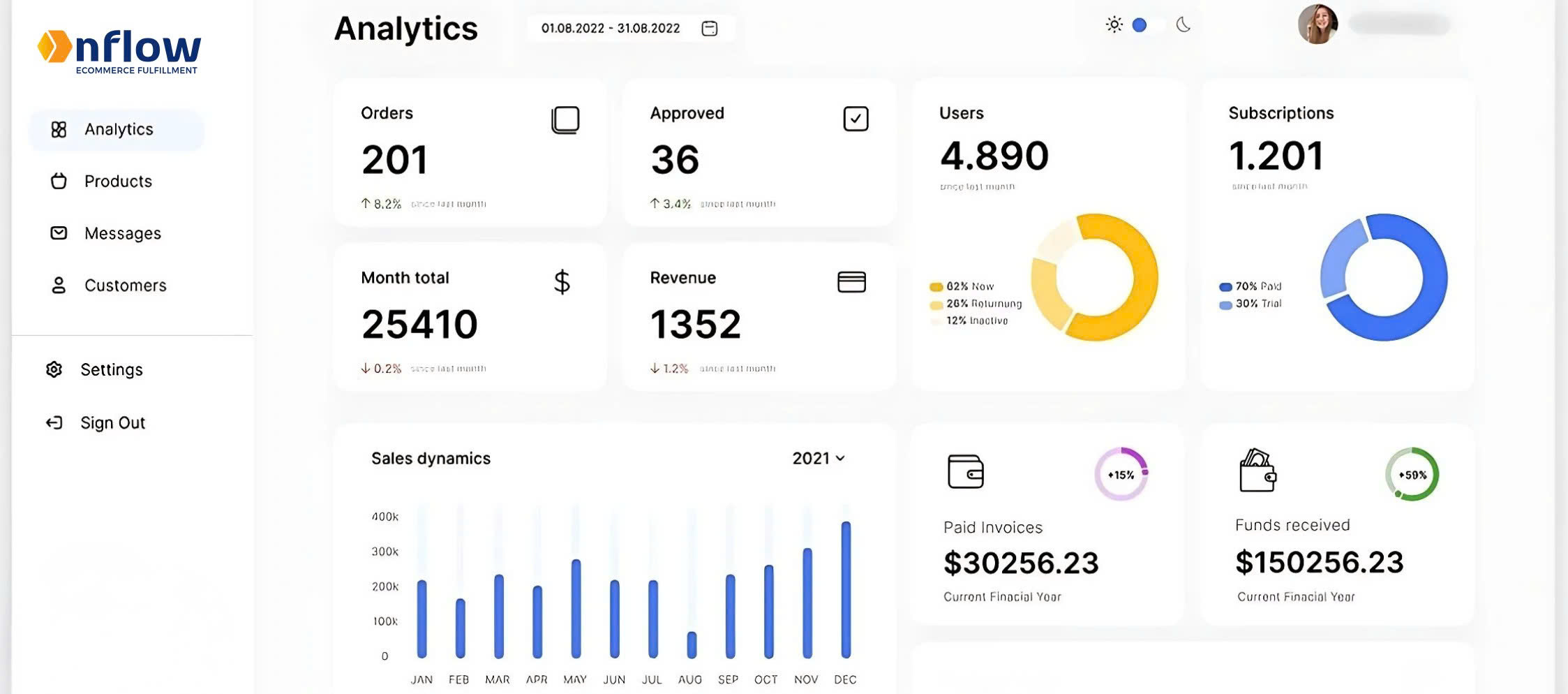Expand the user profile name menu
Screen dimensions: 1568x694
(1399, 24)
